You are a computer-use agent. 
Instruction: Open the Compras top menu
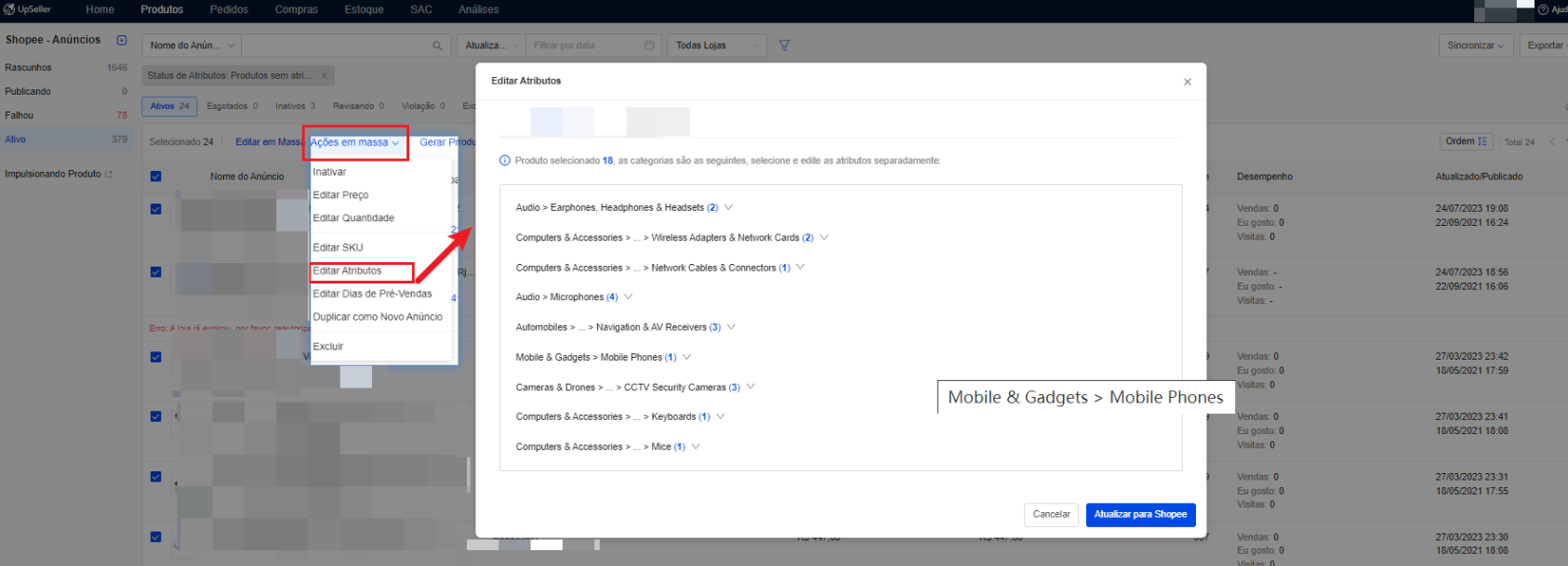pyautogui.click(x=296, y=9)
